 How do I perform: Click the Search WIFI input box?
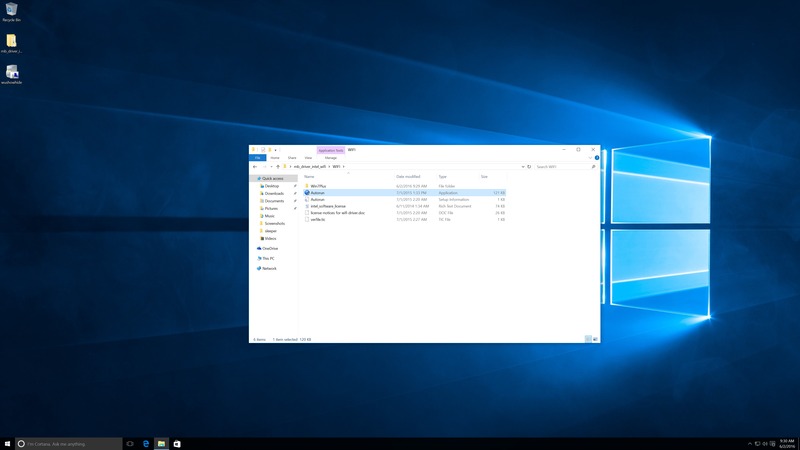tap(560, 166)
